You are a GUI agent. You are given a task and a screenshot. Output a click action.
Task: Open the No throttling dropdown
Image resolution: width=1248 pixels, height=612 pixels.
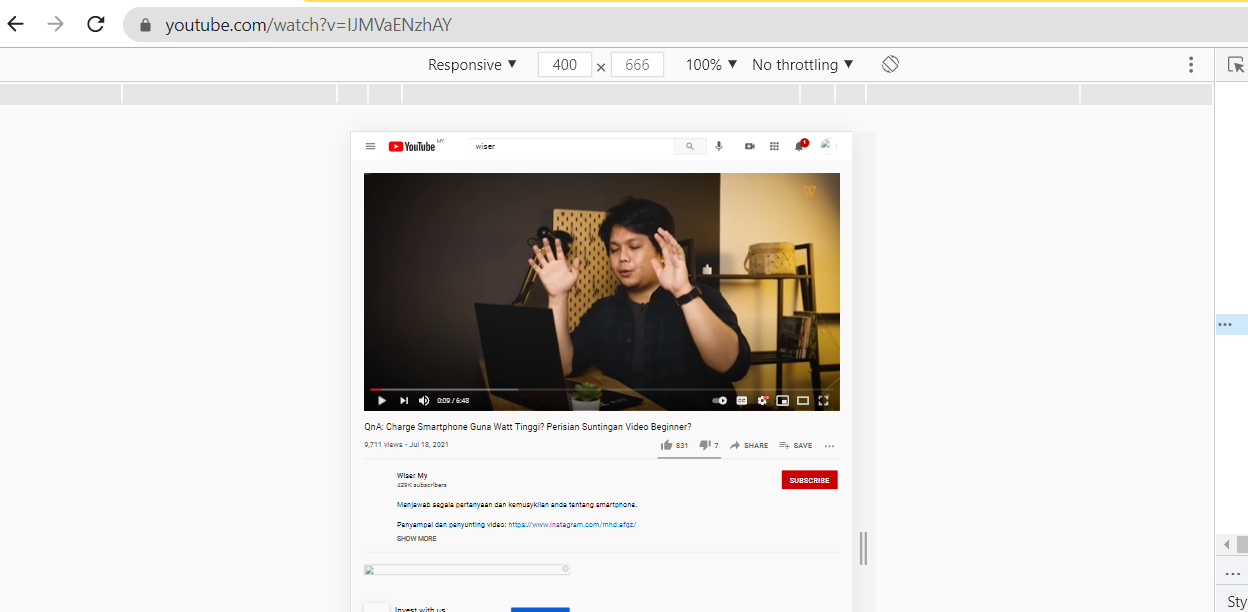tap(803, 64)
